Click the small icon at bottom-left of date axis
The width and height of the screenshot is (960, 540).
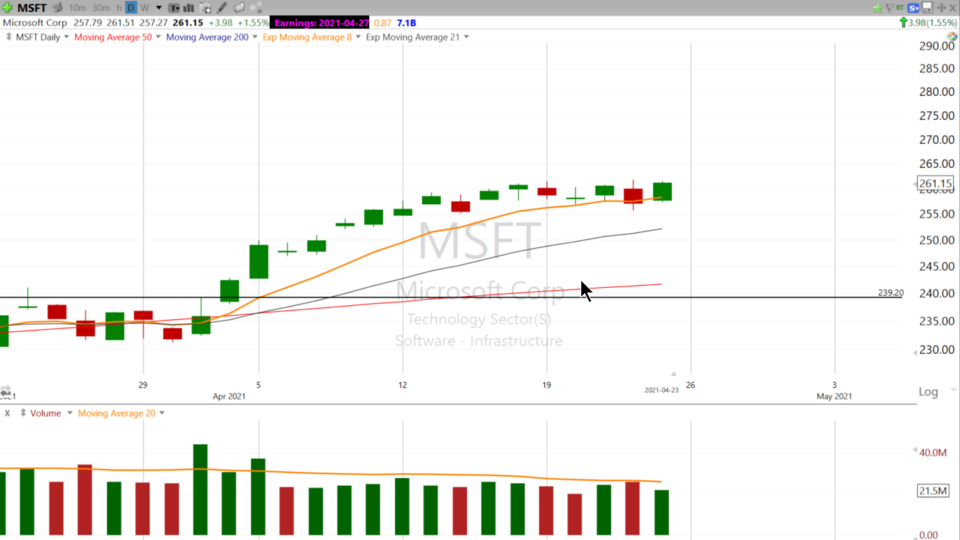click(5, 392)
